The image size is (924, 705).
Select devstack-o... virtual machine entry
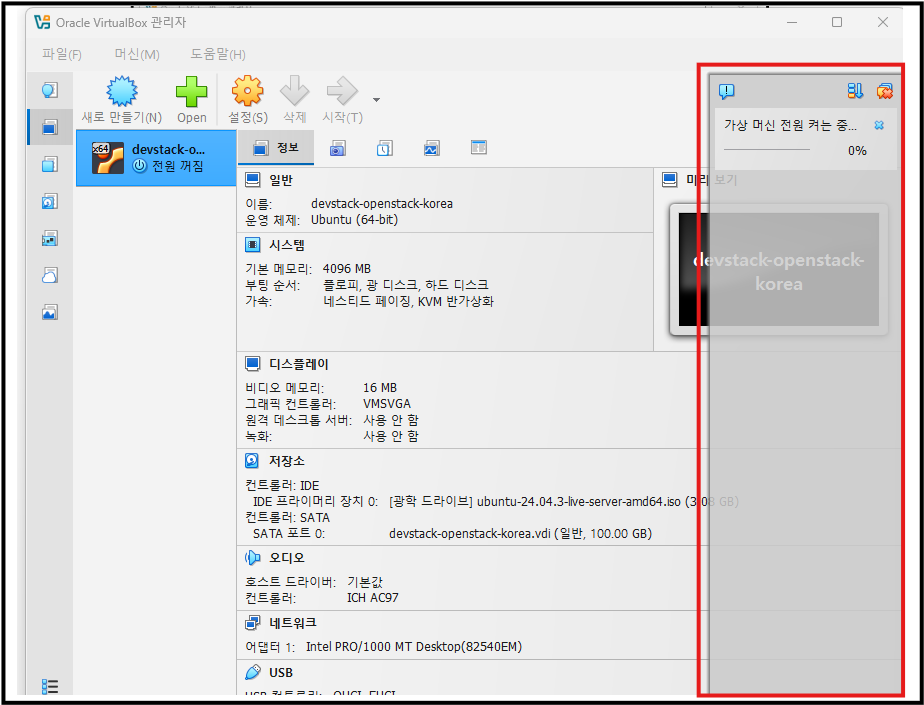[156, 158]
